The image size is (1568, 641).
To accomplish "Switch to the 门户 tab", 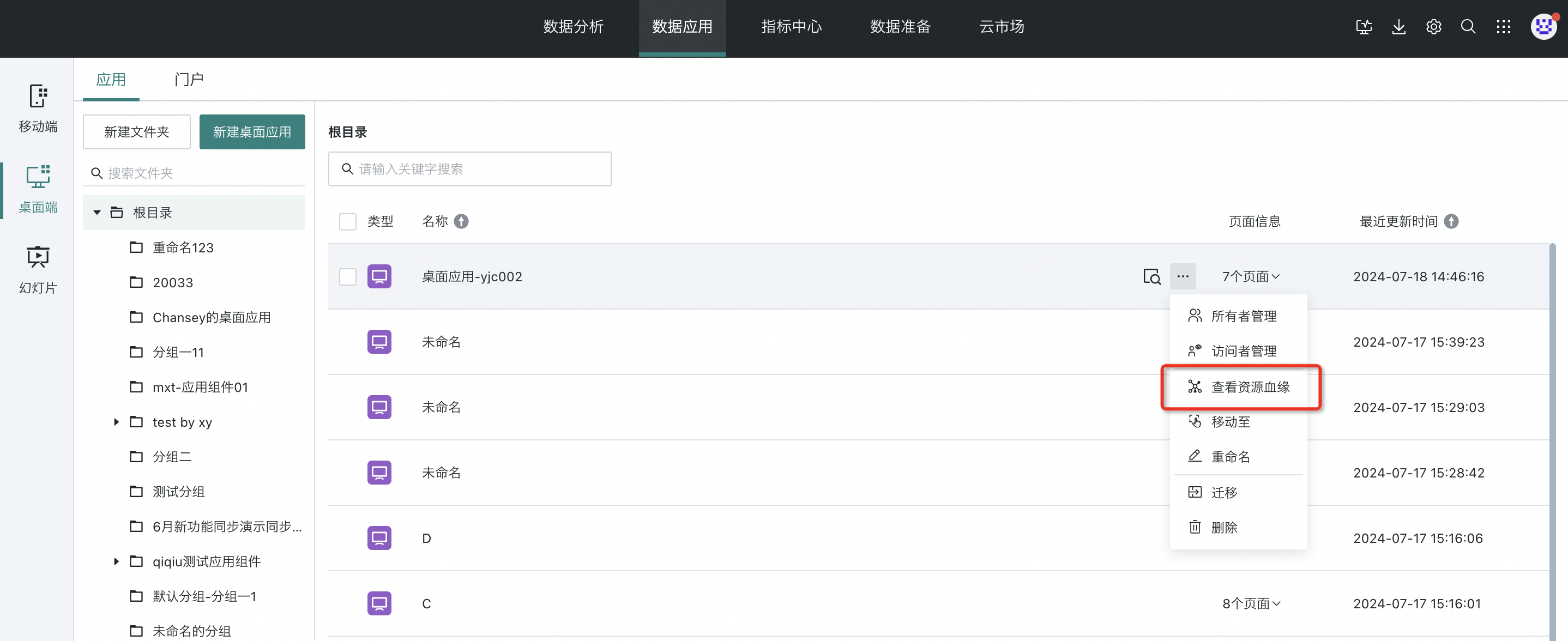I will tap(189, 80).
